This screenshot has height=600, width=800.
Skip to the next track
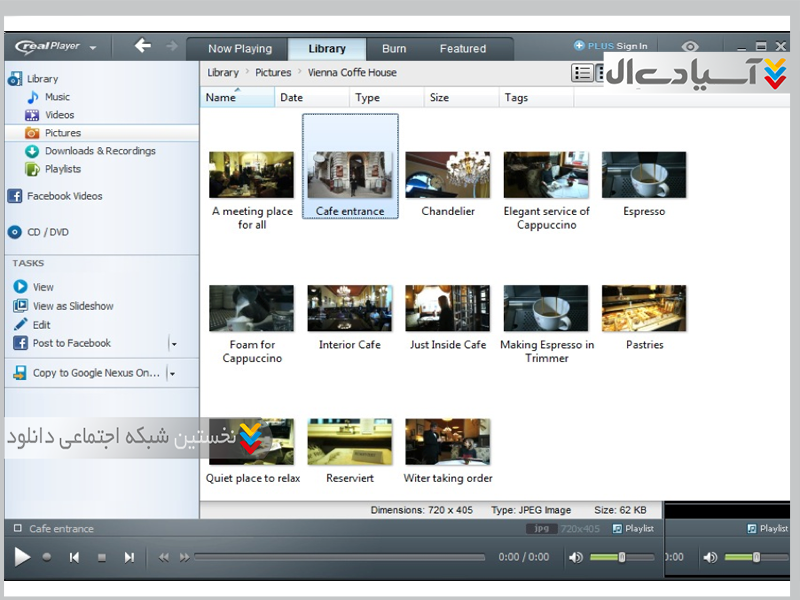(x=129, y=557)
